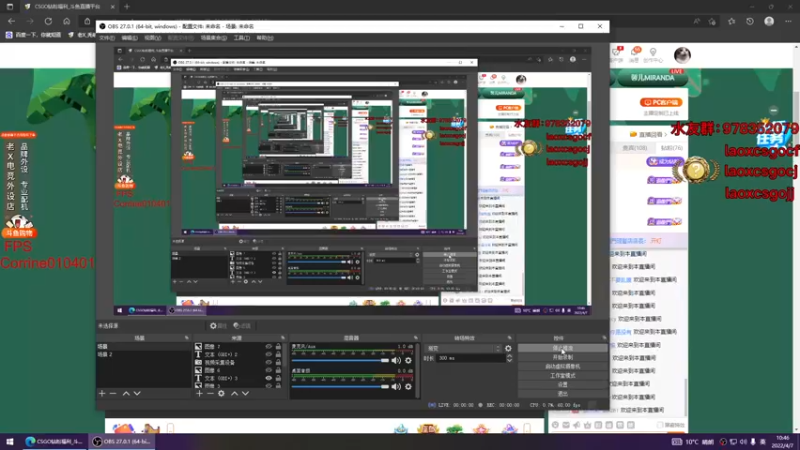Mute the 麦克风/Aux speaker icon
Viewport: 800px width, 450px height.
396,360
